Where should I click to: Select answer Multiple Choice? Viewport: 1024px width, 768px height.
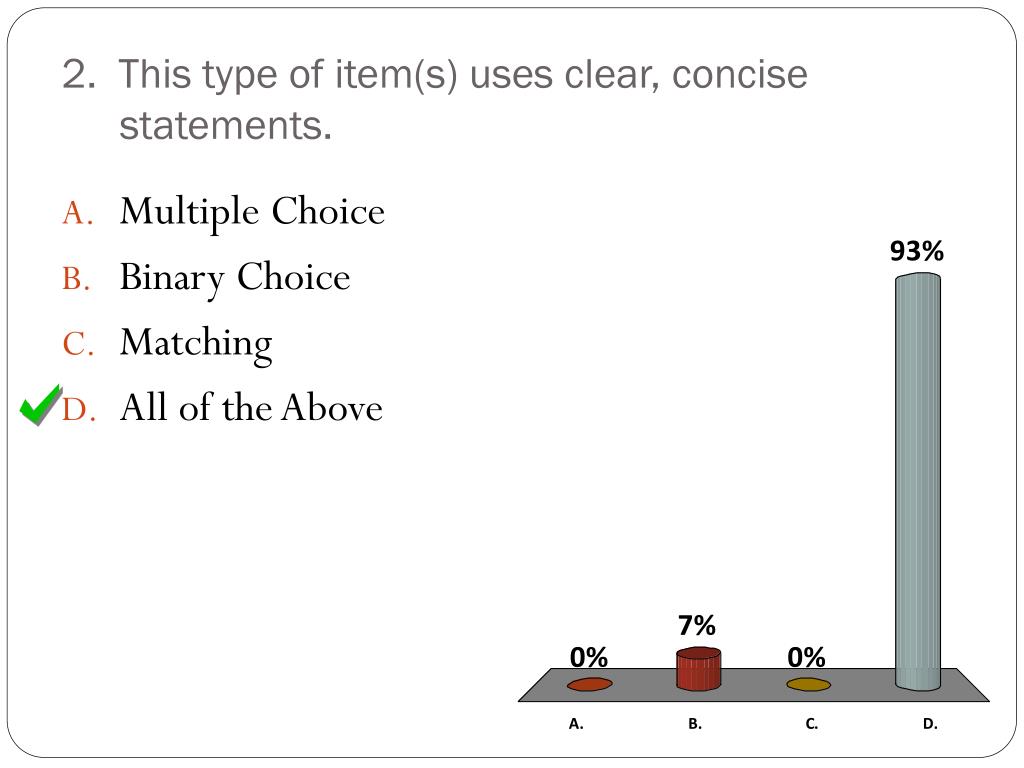[252, 212]
